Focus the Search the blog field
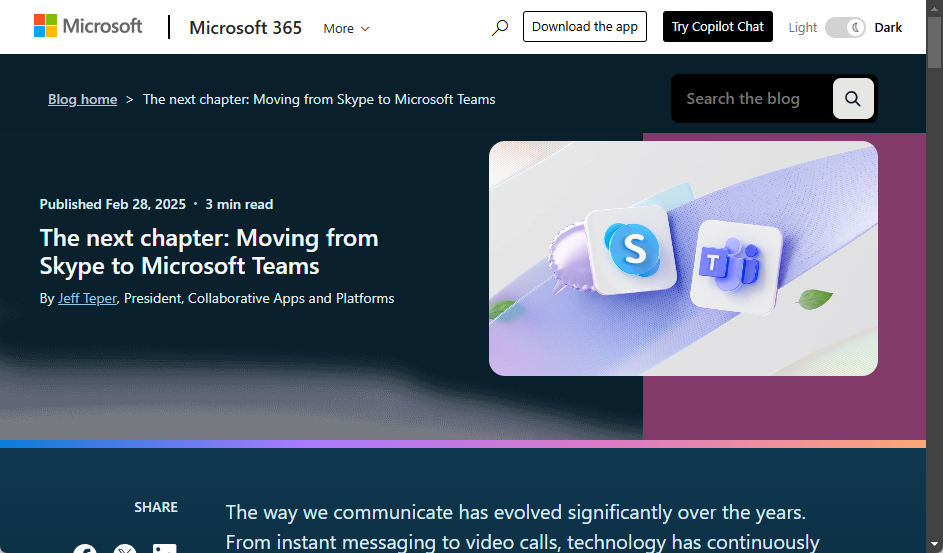The image size is (943, 553). click(752, 99)
